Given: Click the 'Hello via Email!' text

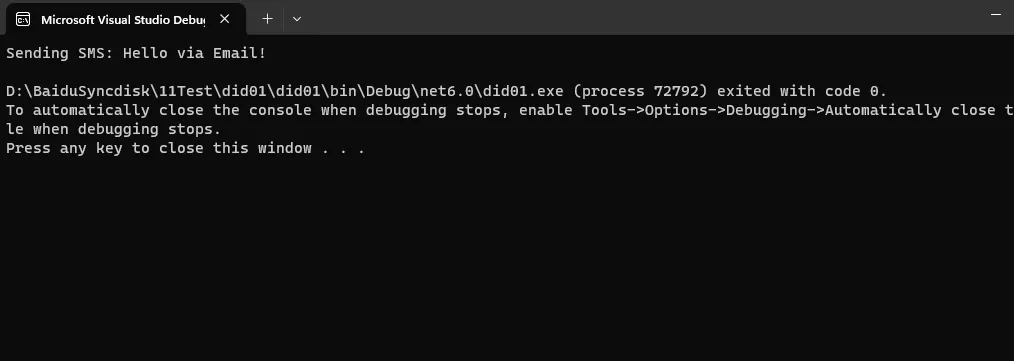Looking at the screenshot, I should [195, 53].
